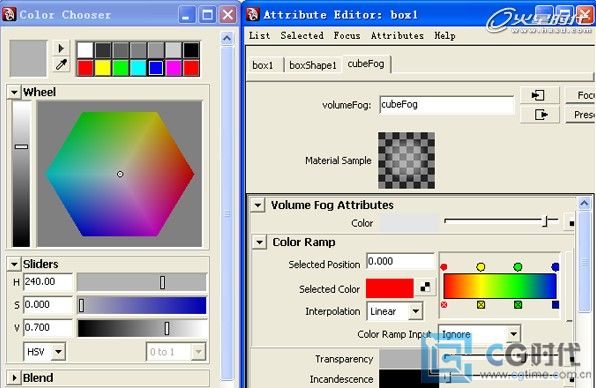Screen dimensions: 596x388
Task: Click the current color preview box
Action: pos(28,59)
